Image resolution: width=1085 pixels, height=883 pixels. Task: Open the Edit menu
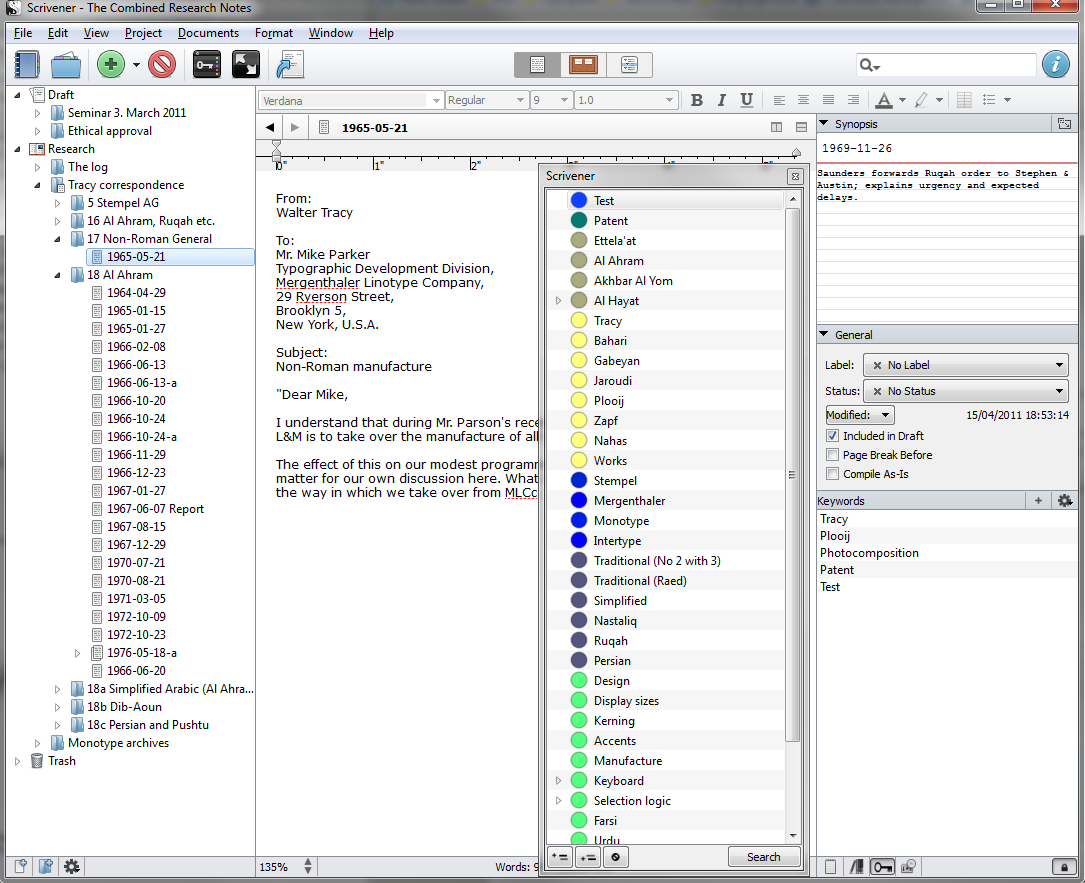click(x=57, y=33)
